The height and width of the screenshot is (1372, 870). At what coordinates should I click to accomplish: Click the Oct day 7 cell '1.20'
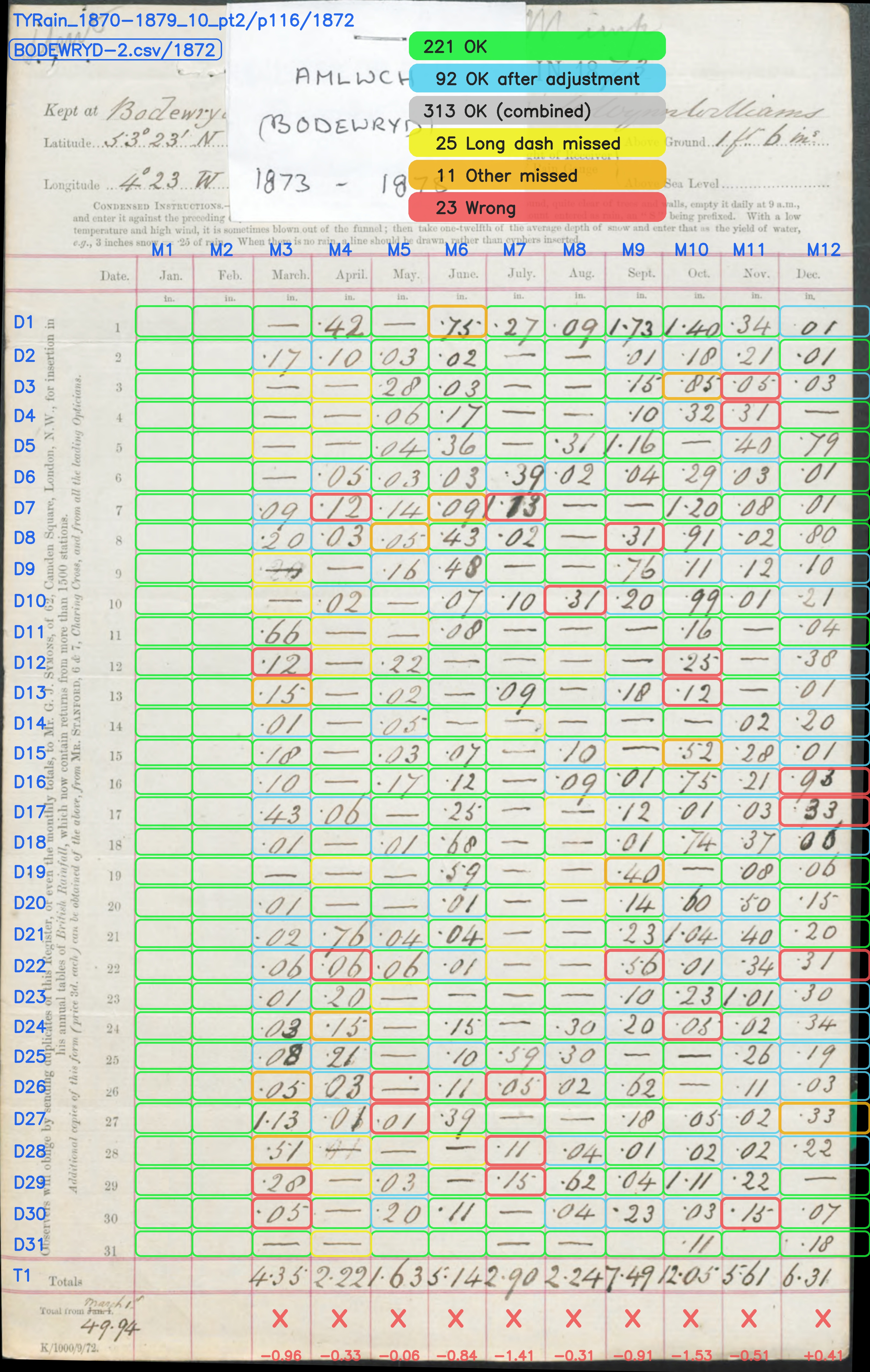click(x=692, y=507)
